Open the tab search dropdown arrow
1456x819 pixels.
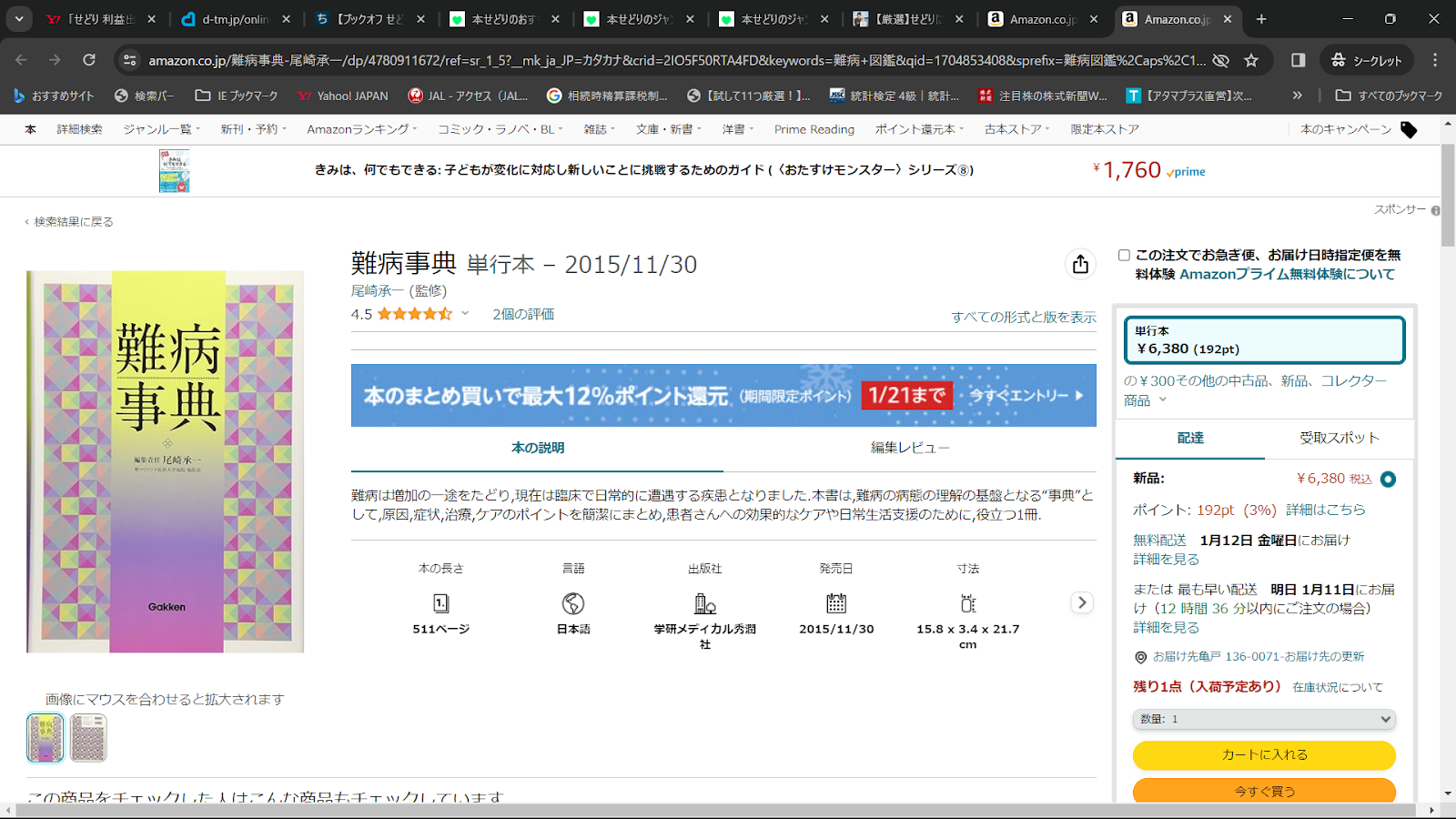click(x=19, y=19)
